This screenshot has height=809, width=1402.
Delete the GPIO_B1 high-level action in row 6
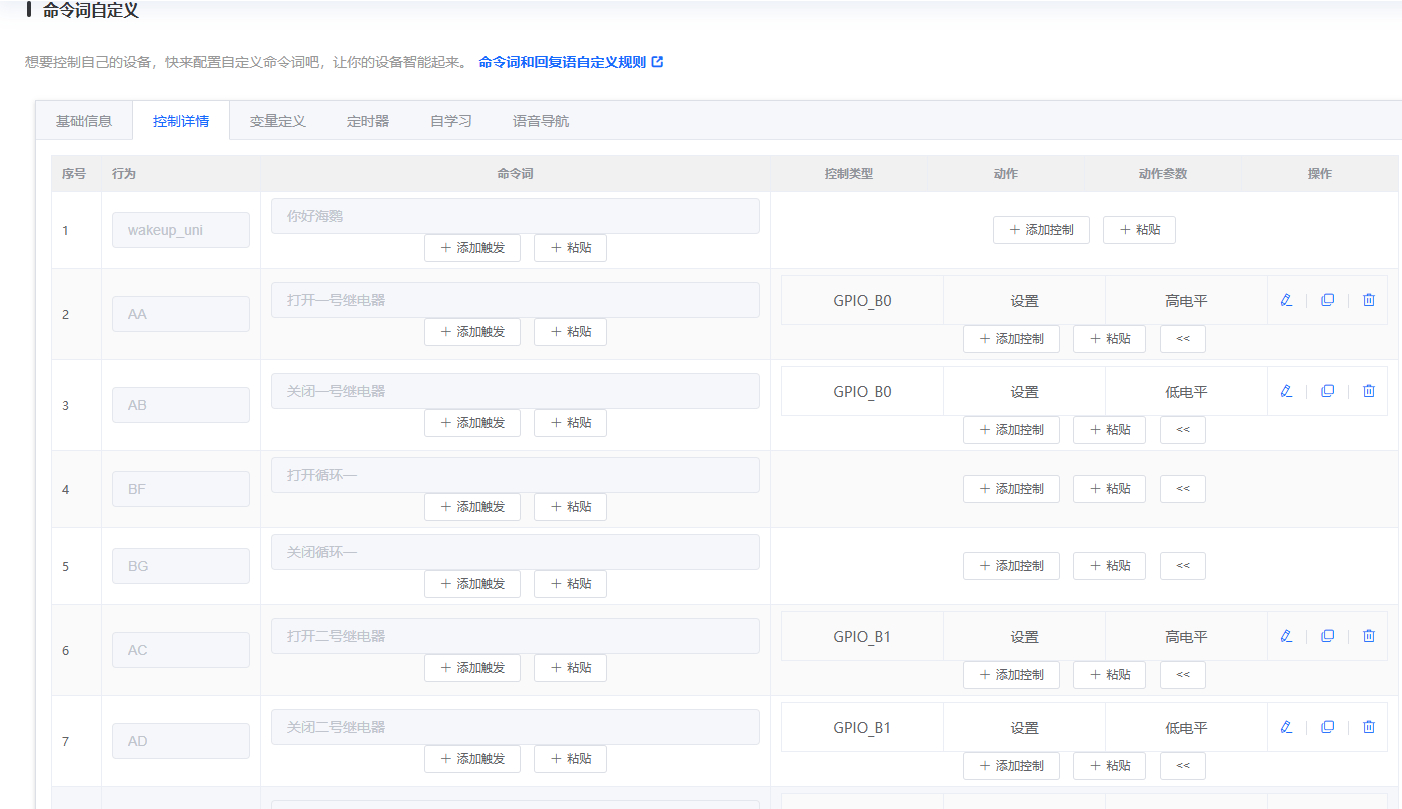[1368, 635]
